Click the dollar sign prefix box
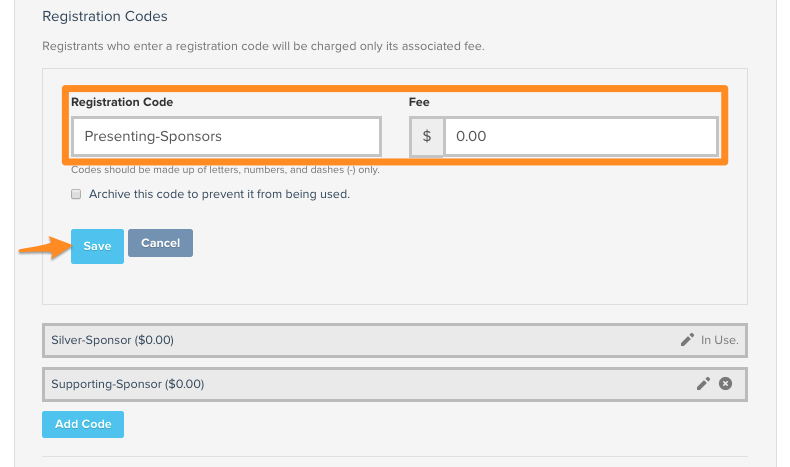 427,137
